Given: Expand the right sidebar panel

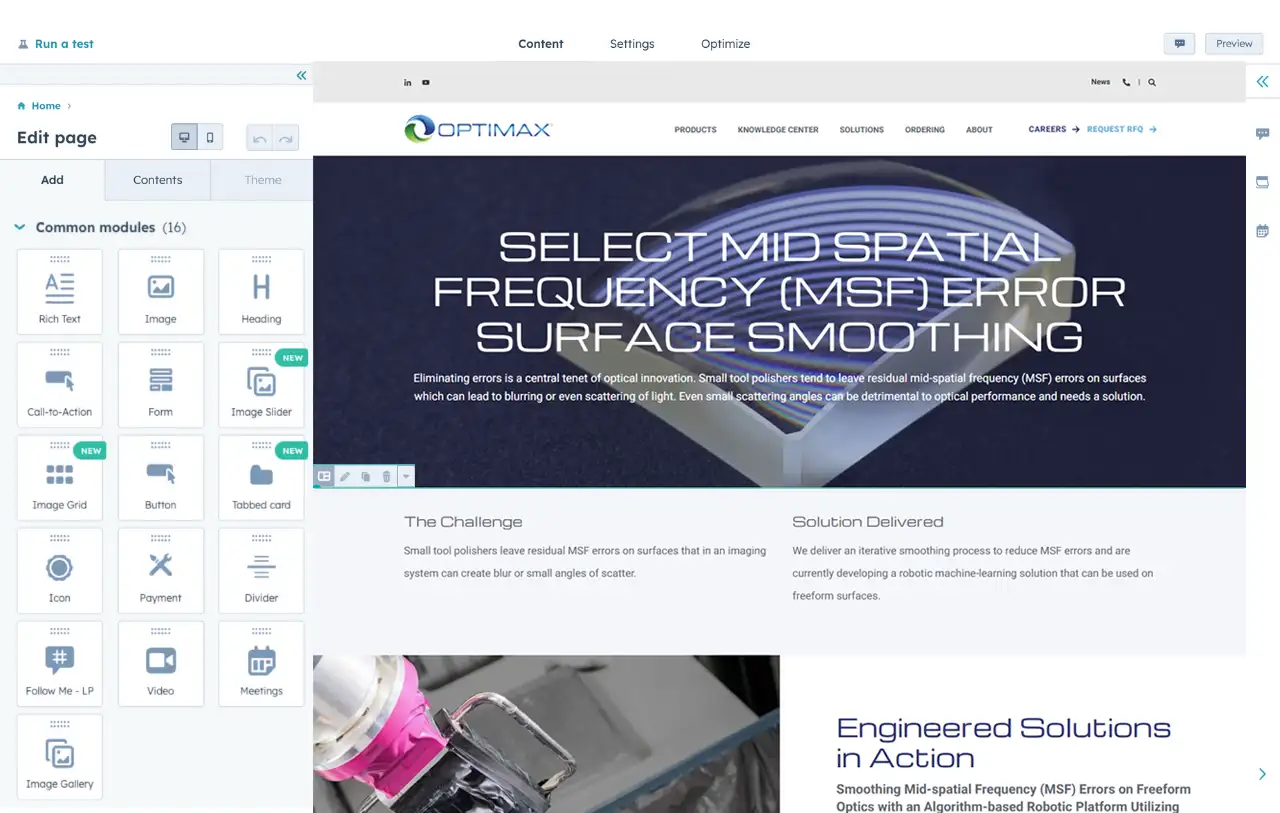Looking at the screenshot, I should (x=1262, y=82).
